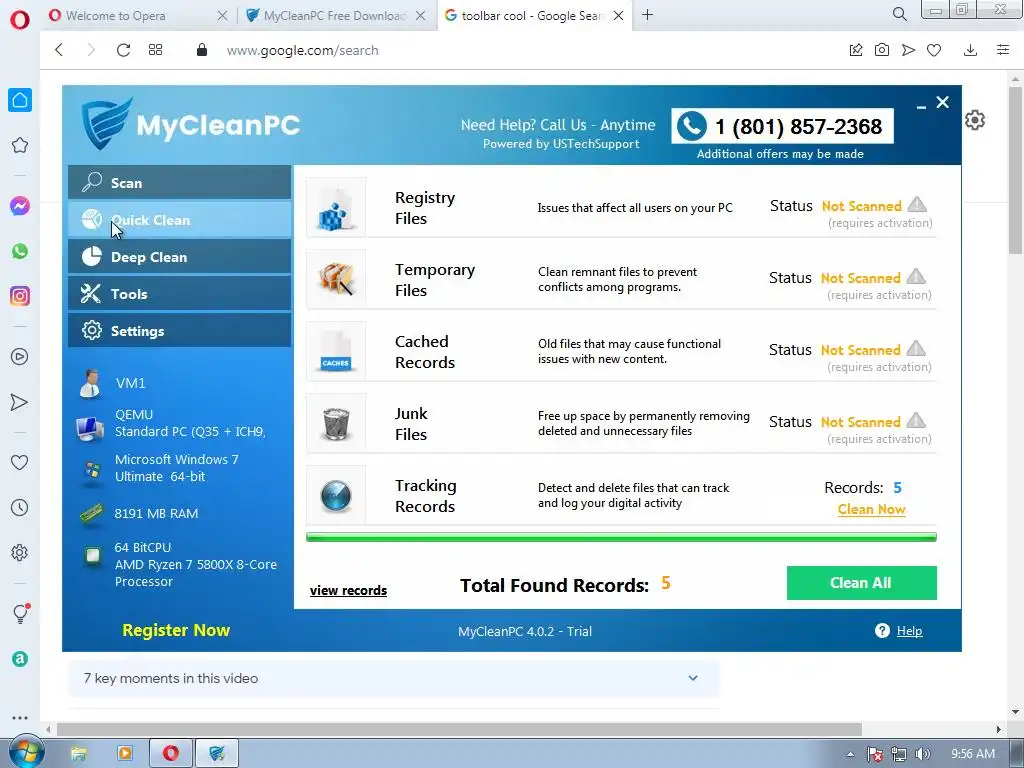Viewport: 1024px width, 768px height.
Task: Click the warning icon beside Registry Files status
Action: coord(917,204)
